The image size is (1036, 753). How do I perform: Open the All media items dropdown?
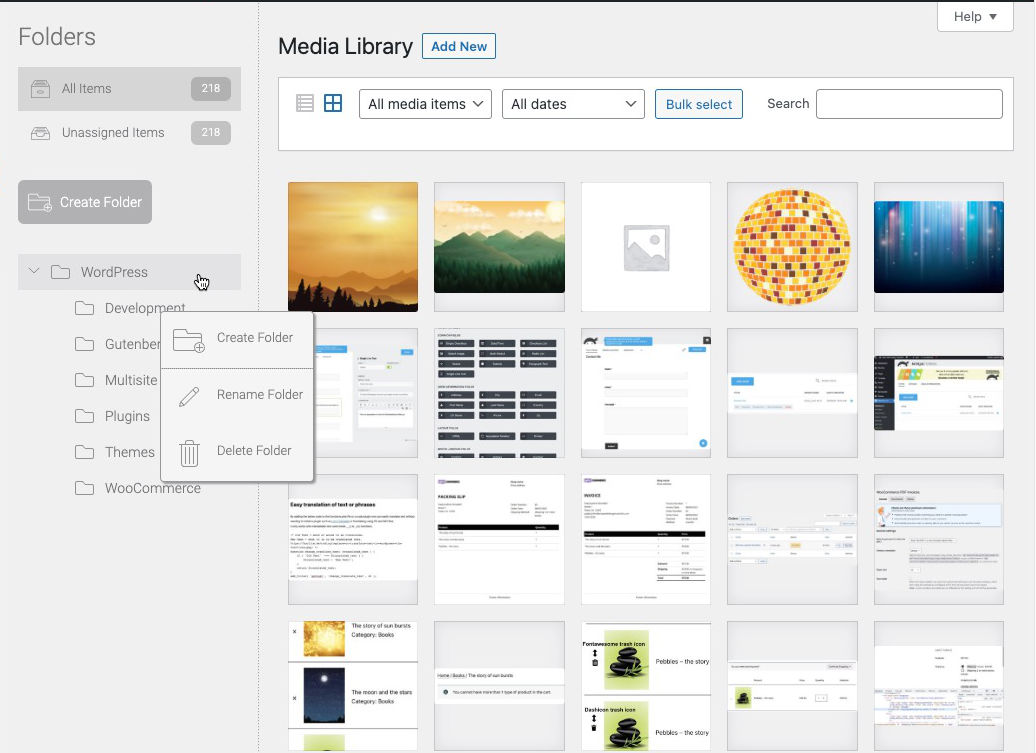pos(424,103)
